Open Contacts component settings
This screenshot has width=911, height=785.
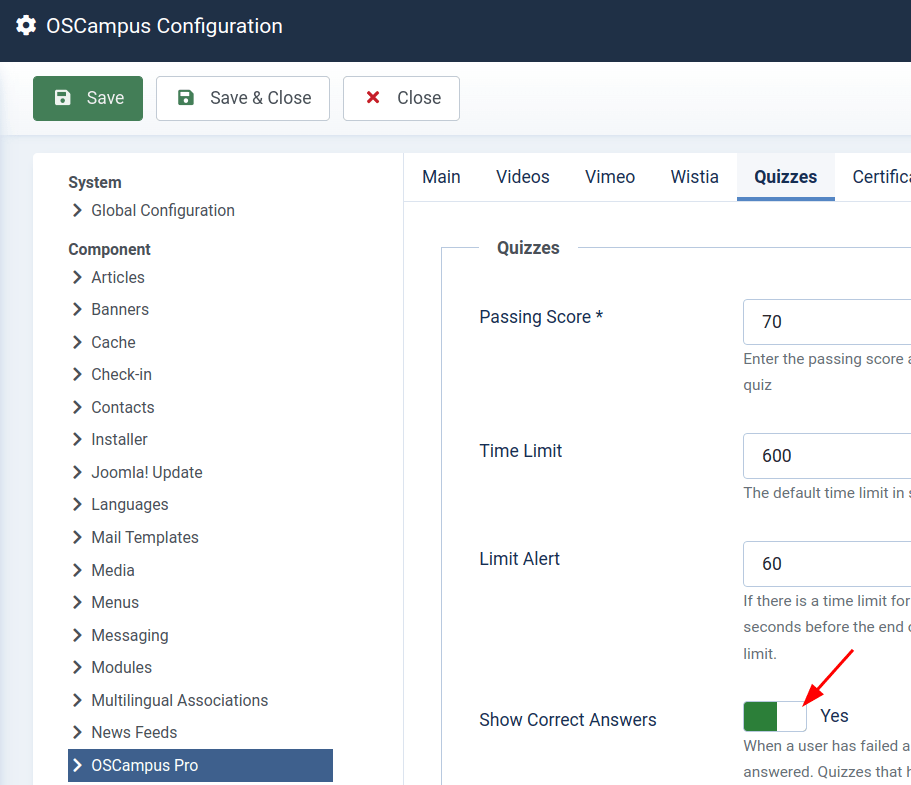point(123,407)
